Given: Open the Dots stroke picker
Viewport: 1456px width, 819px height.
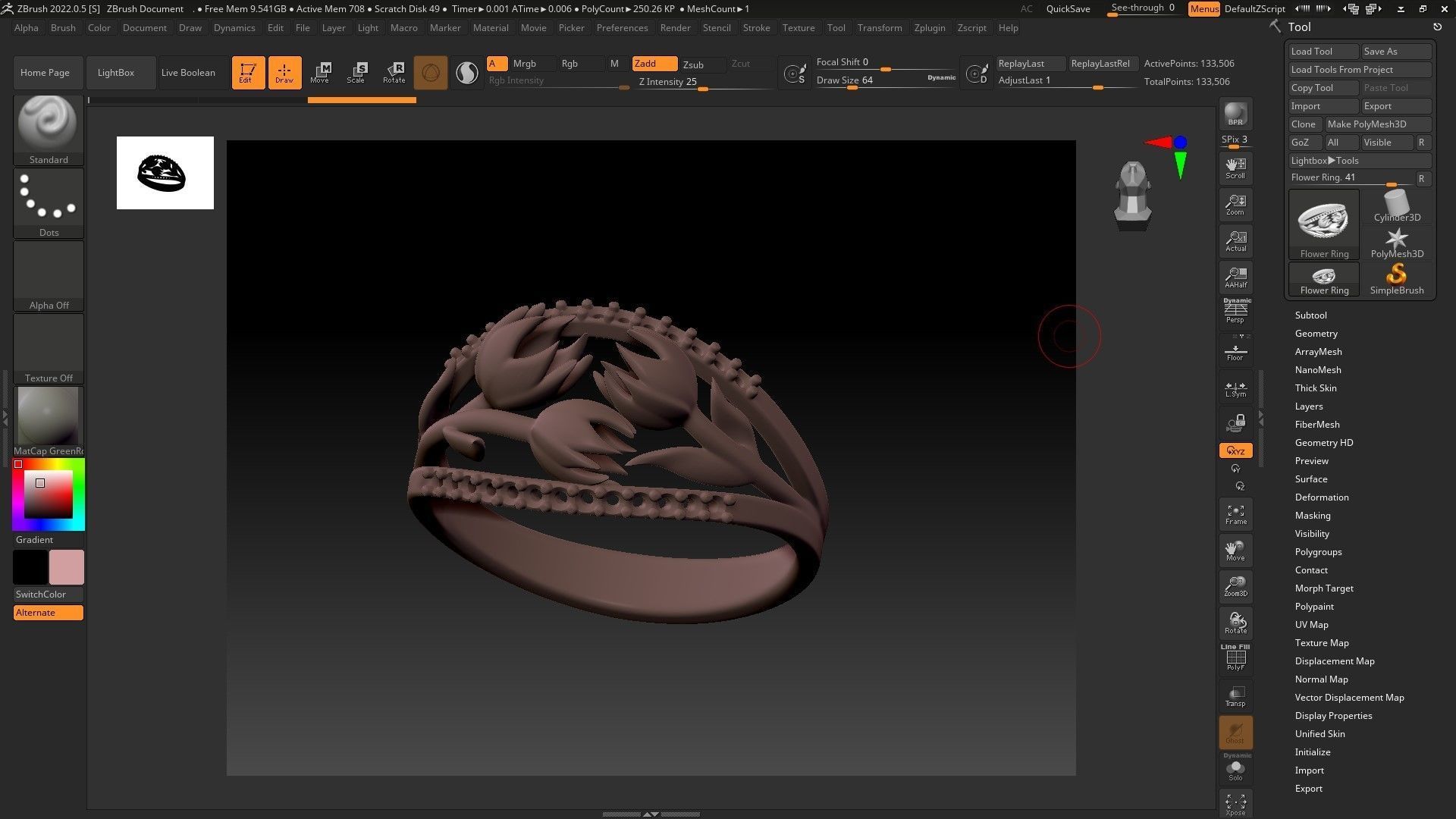Looking at the screenshot, I should coord(48,202).
